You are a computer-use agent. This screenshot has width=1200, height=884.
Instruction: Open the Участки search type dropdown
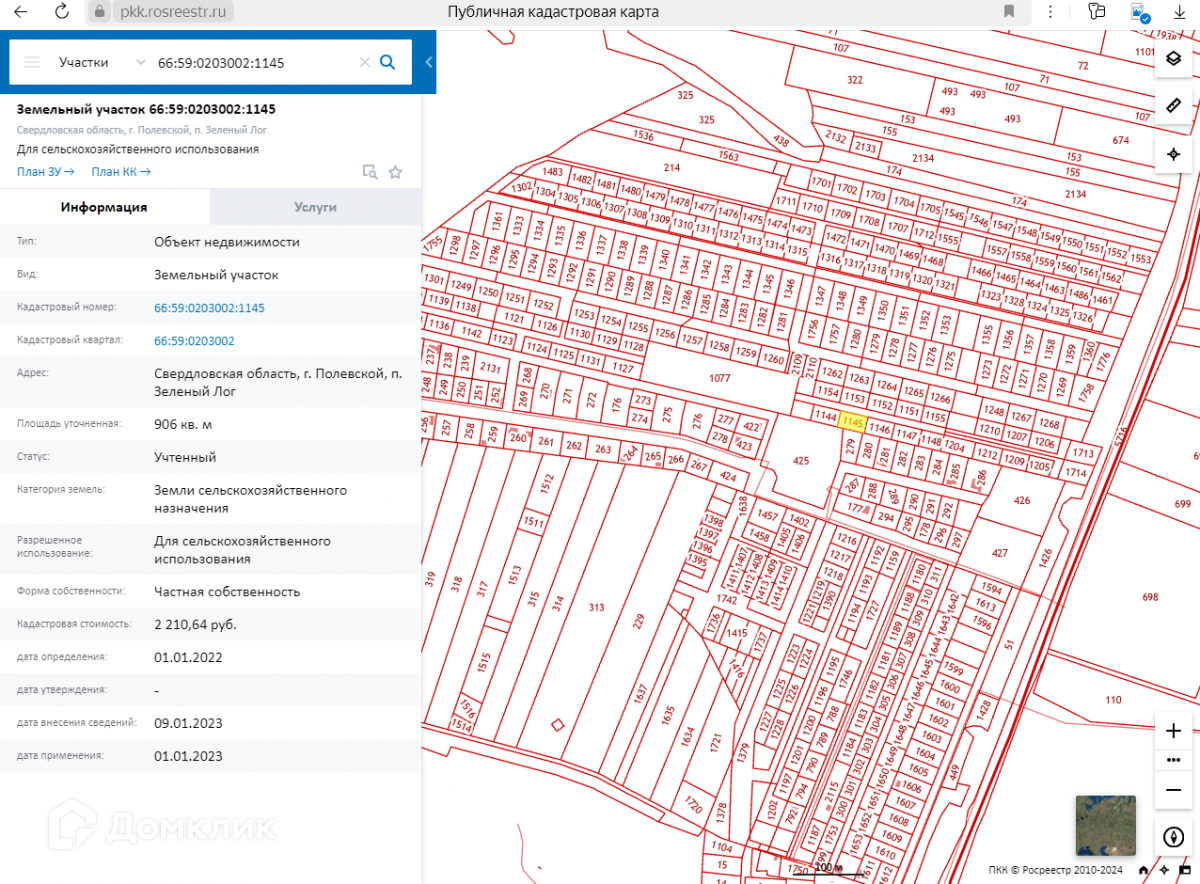tap(102, 62)
